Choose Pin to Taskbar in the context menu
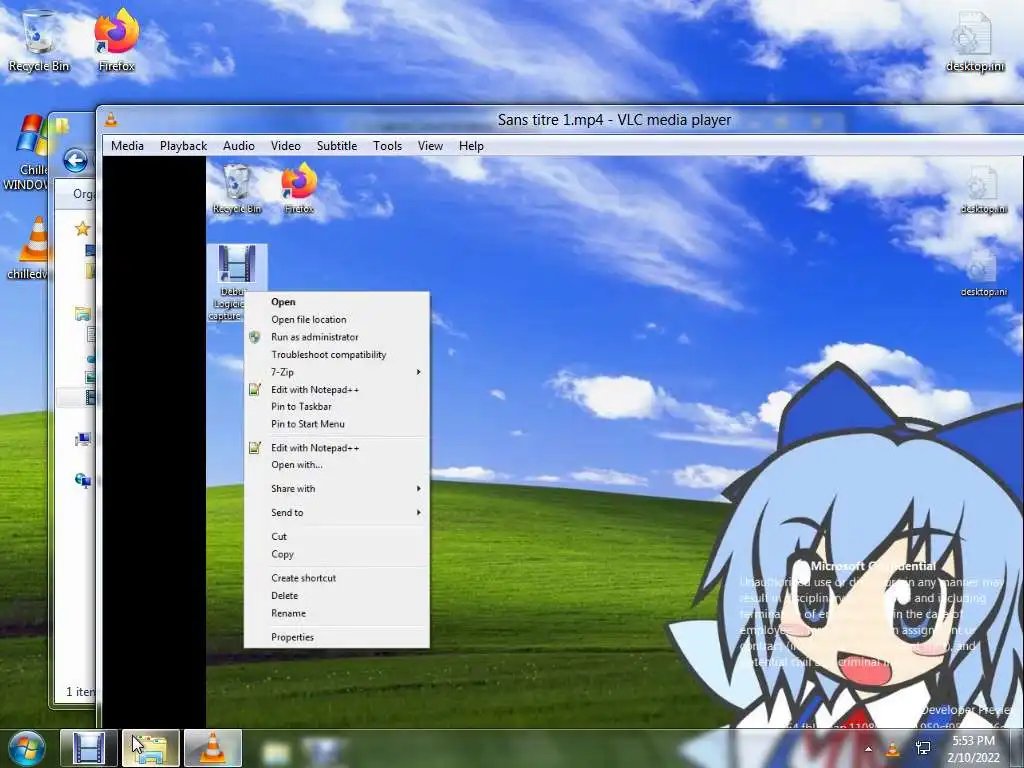The height and width of the screenshot is (768, 1024). coord(337,406)
